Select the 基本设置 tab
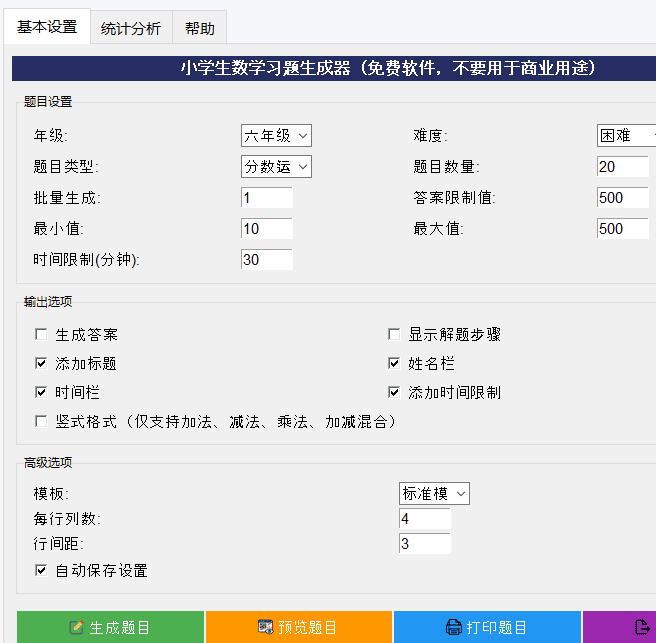 [46, 27]
